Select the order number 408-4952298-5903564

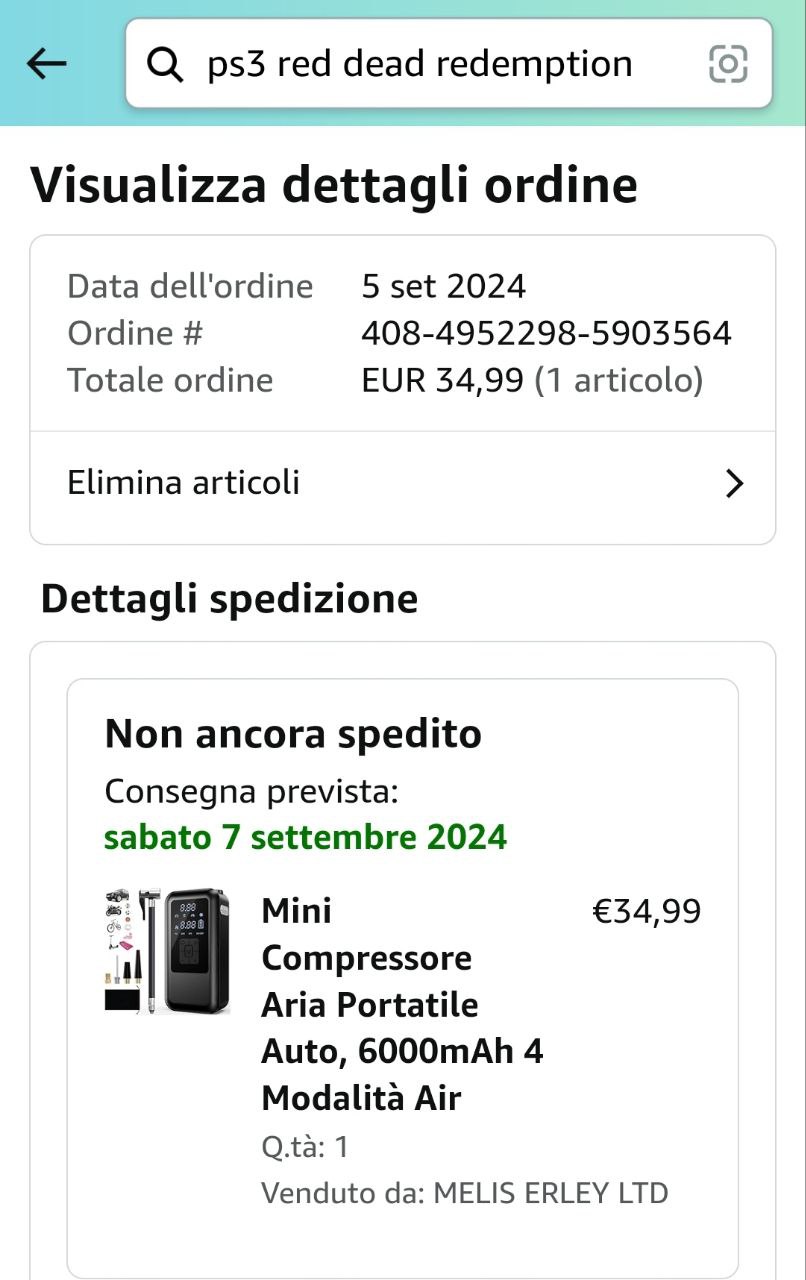click(x=546, y=333)
